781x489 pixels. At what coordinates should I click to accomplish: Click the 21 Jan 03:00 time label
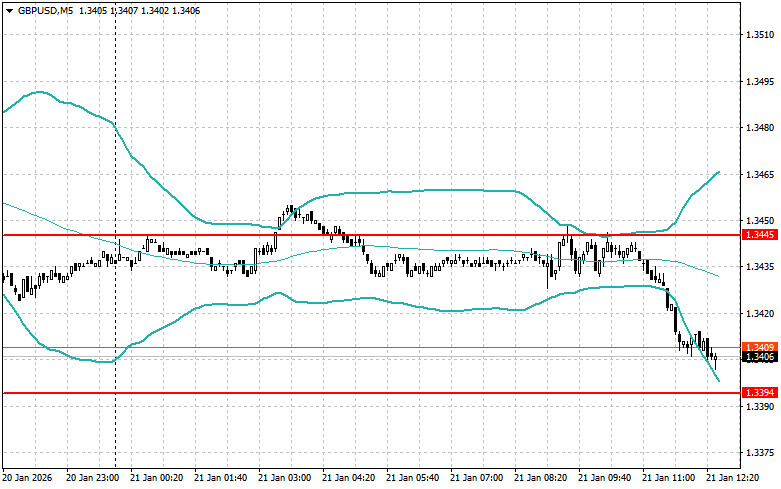284,478
